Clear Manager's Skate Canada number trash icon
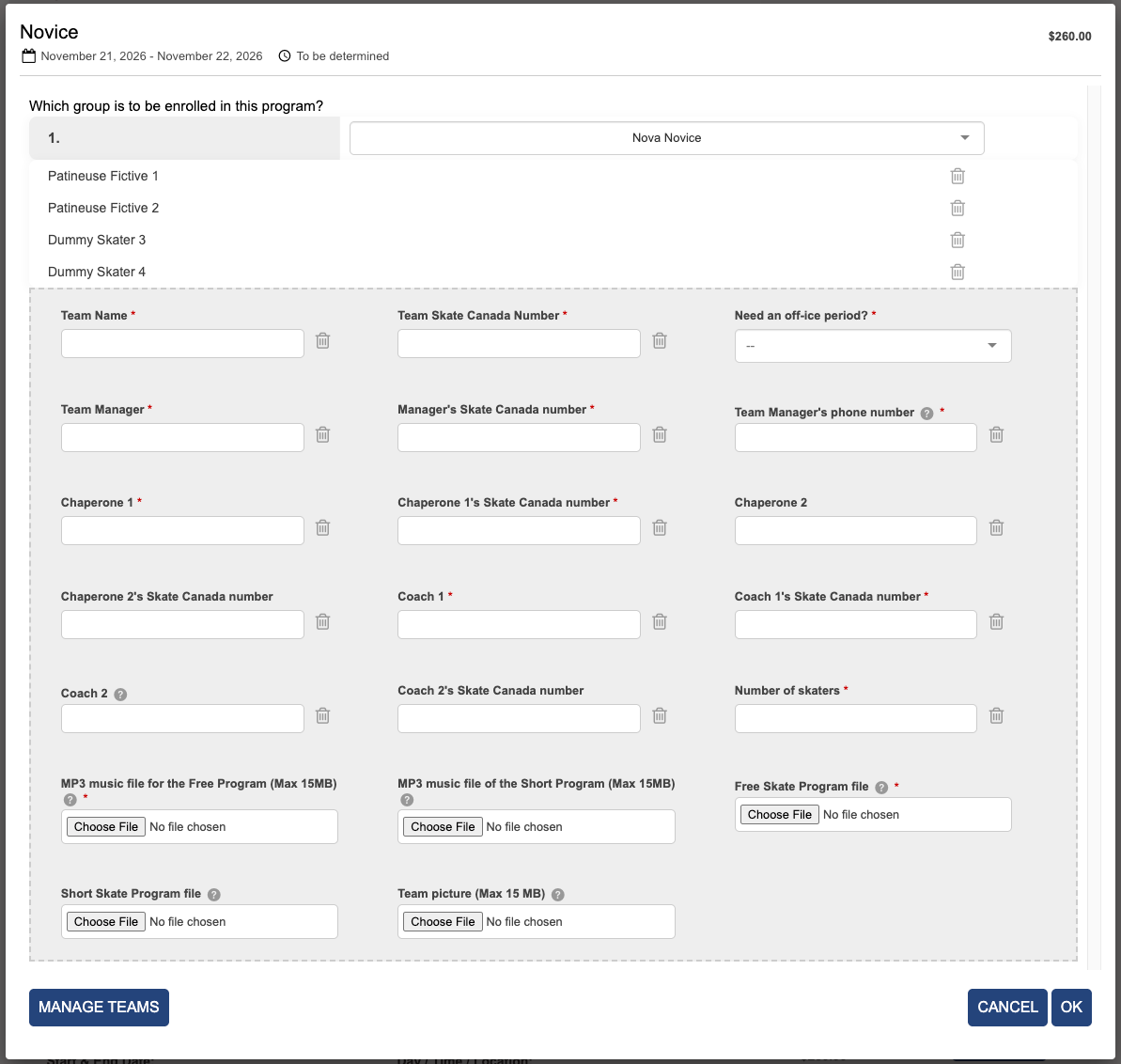The height and width of the screenshot is (1064, 1121). point(660,435)
